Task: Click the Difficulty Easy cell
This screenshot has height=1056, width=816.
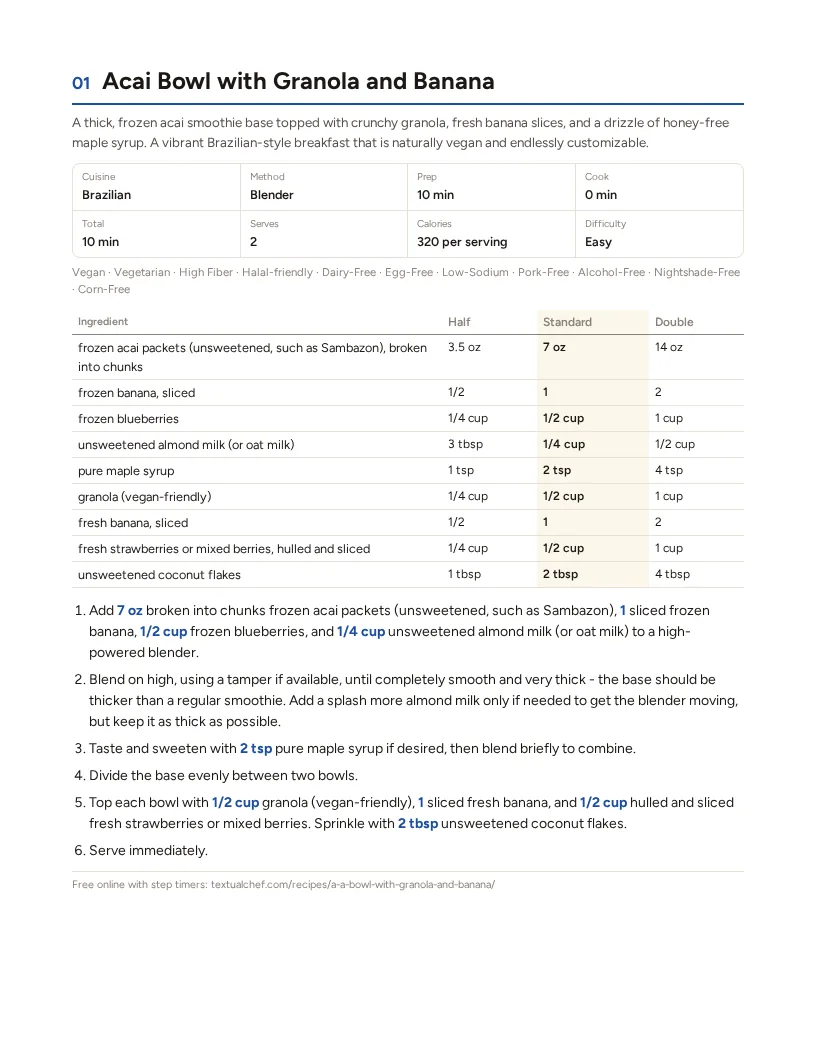Action: [x=659, y=234]
